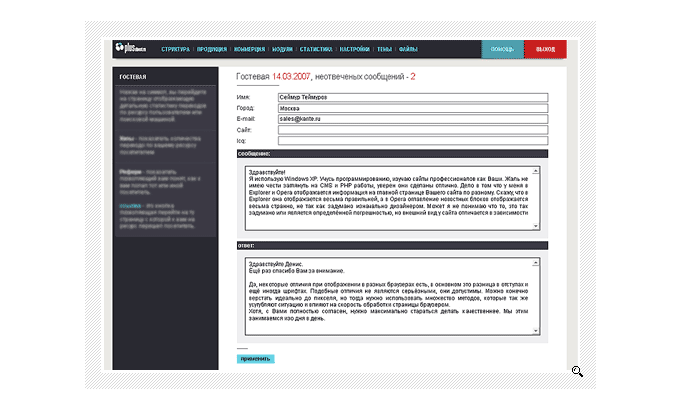Click the Имя name input field
Image resolution: width=676 pixels, height=410 pixels.
click(413, 97)
